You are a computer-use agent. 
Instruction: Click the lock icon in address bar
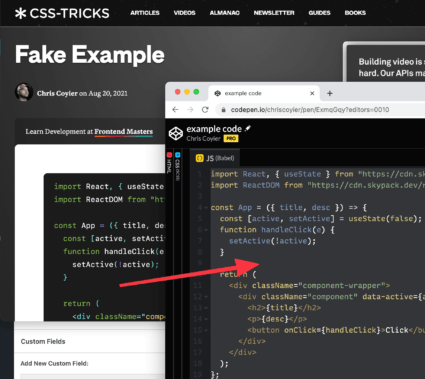224,110
